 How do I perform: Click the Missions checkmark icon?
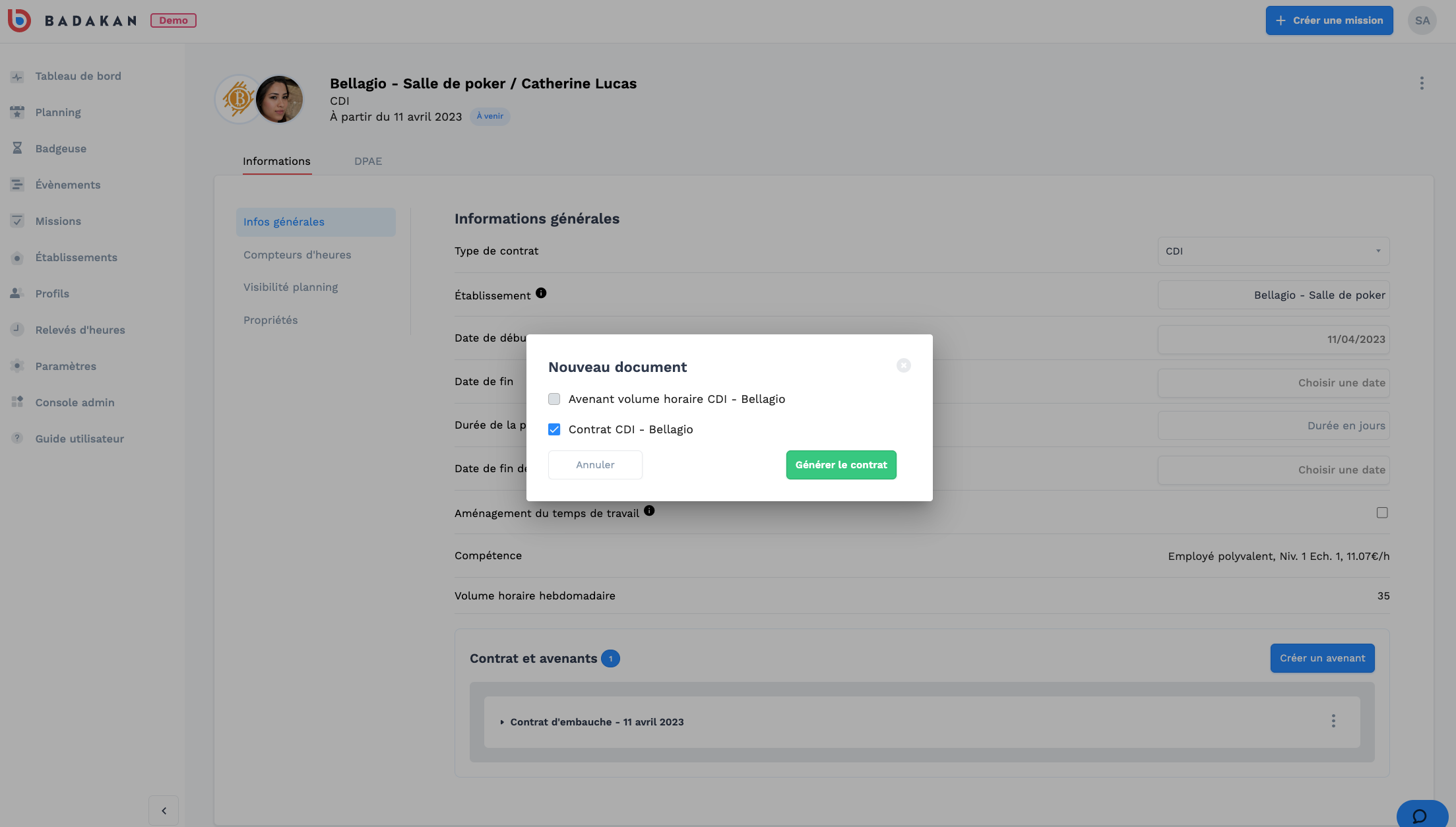tap(17, 222)
